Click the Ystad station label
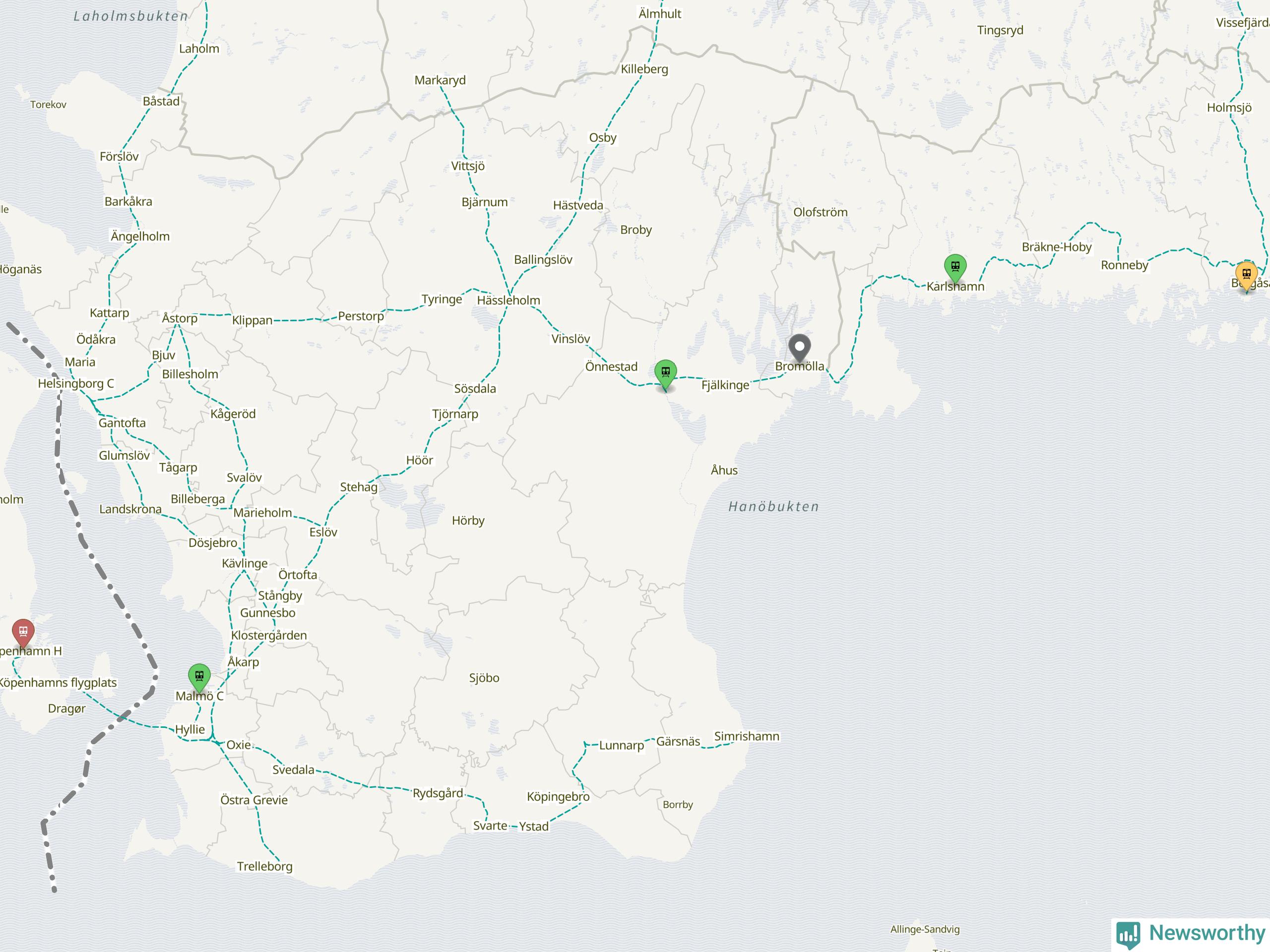Viewport: 1270px width, 952px height. [534, 827]
